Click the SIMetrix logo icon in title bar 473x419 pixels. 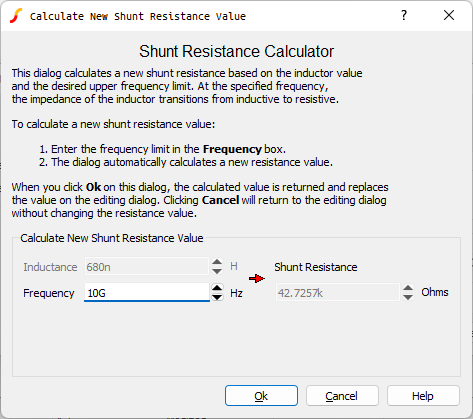pos(16,16)
